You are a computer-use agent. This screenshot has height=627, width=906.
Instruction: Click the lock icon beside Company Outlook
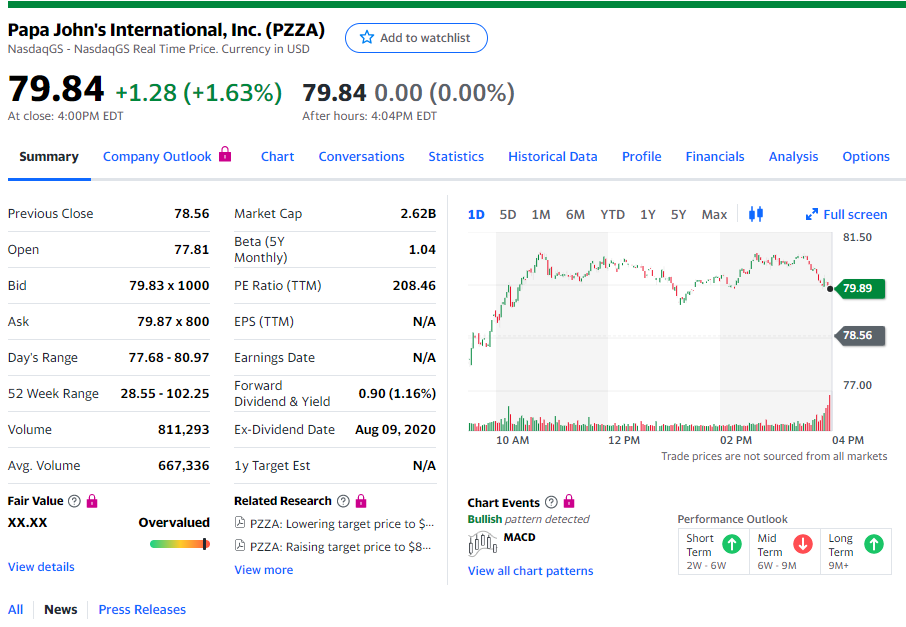tap(225, 155)
